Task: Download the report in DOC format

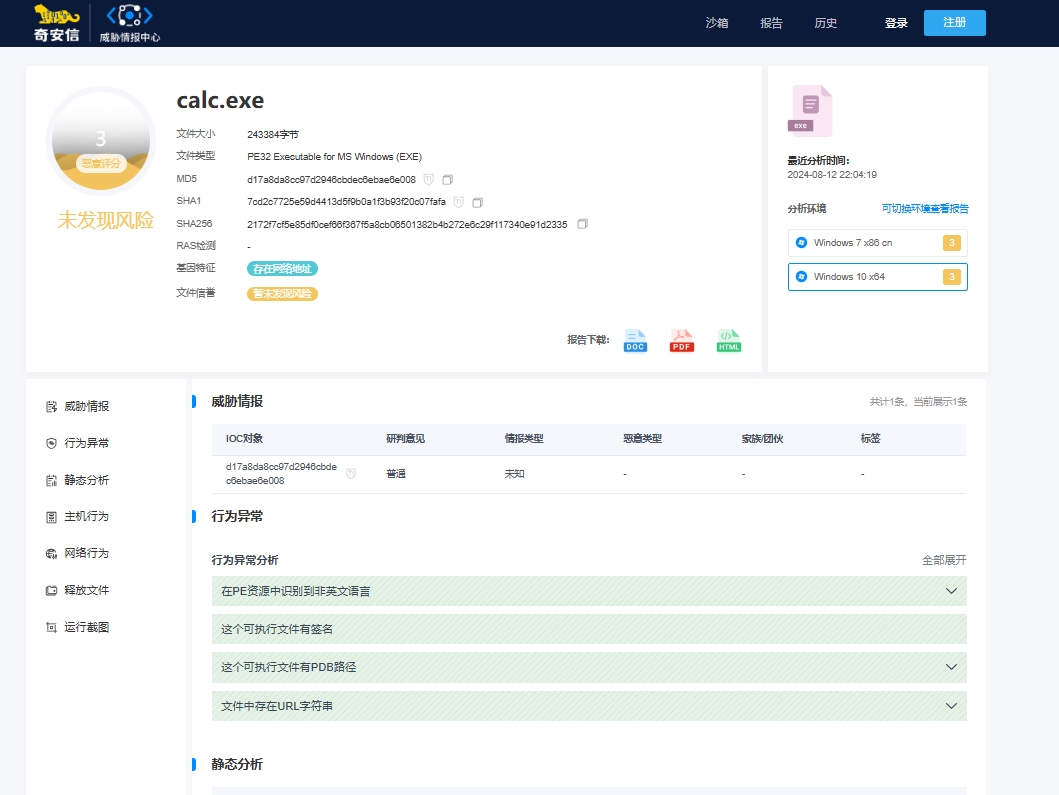Action: pos(635,340)
